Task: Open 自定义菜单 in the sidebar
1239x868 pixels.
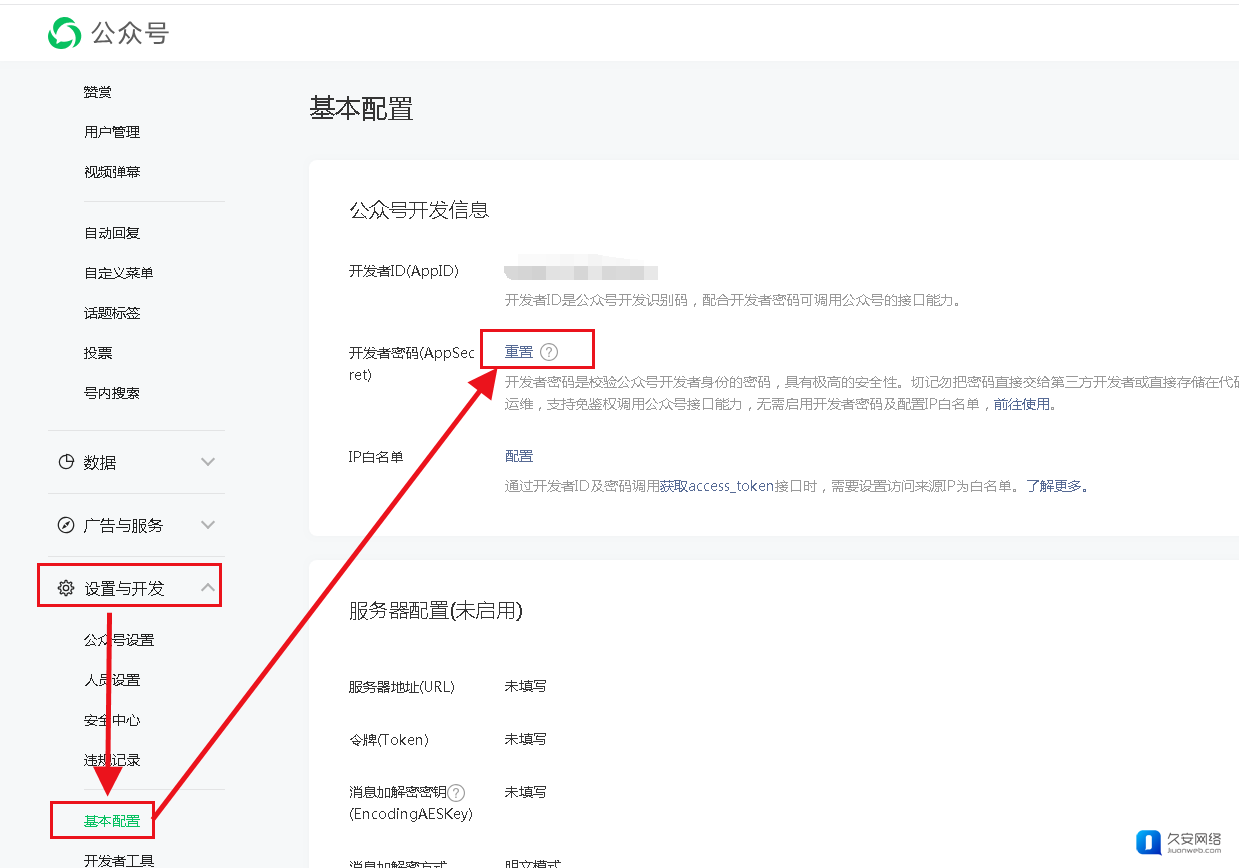Action: tap(118, 273)
